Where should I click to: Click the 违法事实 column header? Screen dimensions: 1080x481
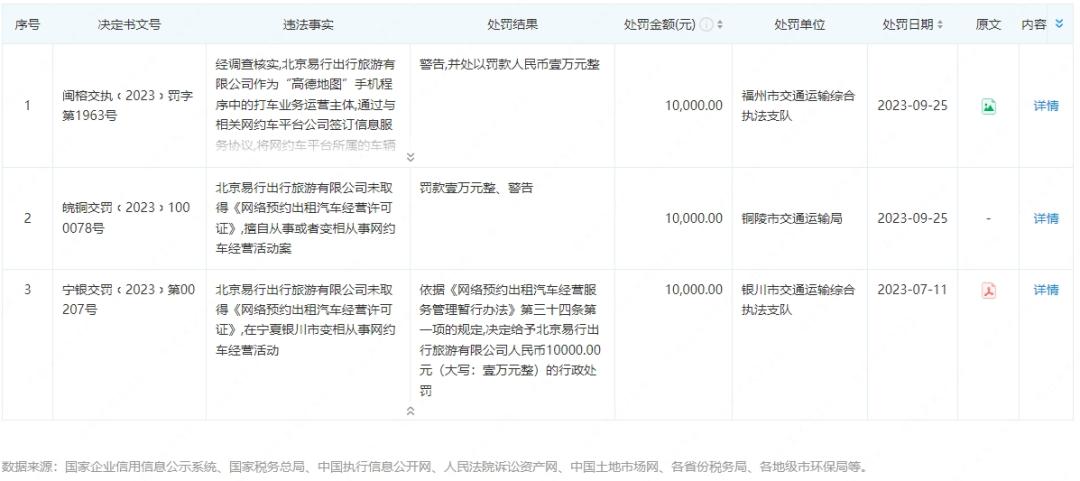(x=308, y=25)
